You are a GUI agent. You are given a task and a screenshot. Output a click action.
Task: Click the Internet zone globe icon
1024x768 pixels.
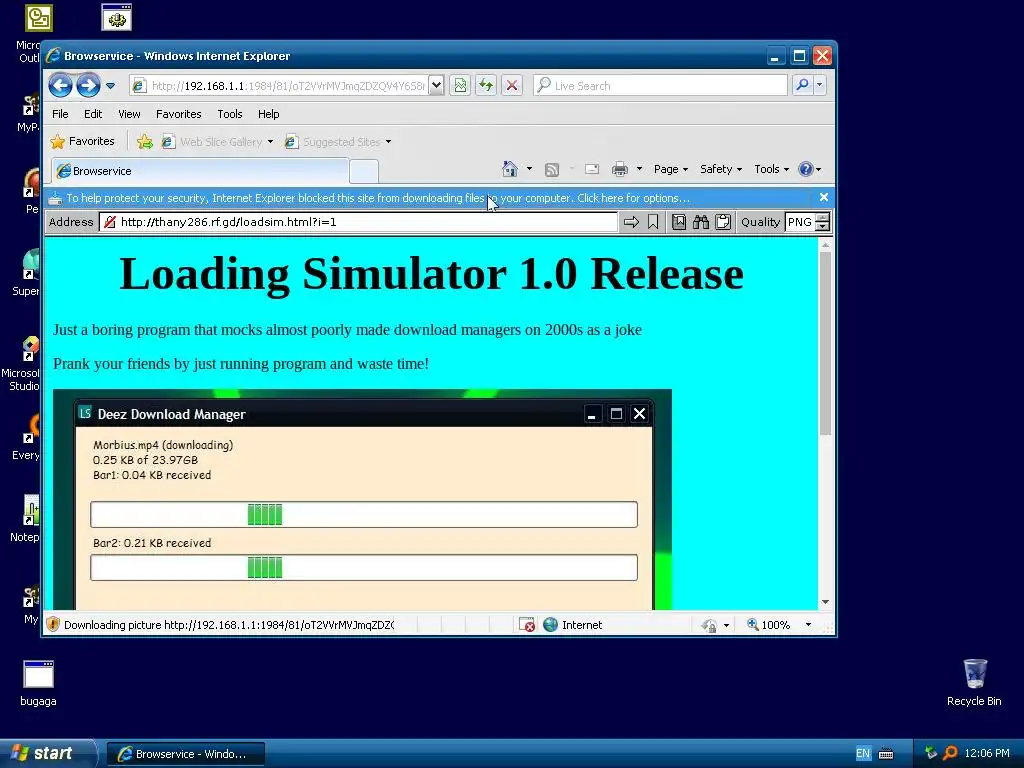[x=551, y=625]
